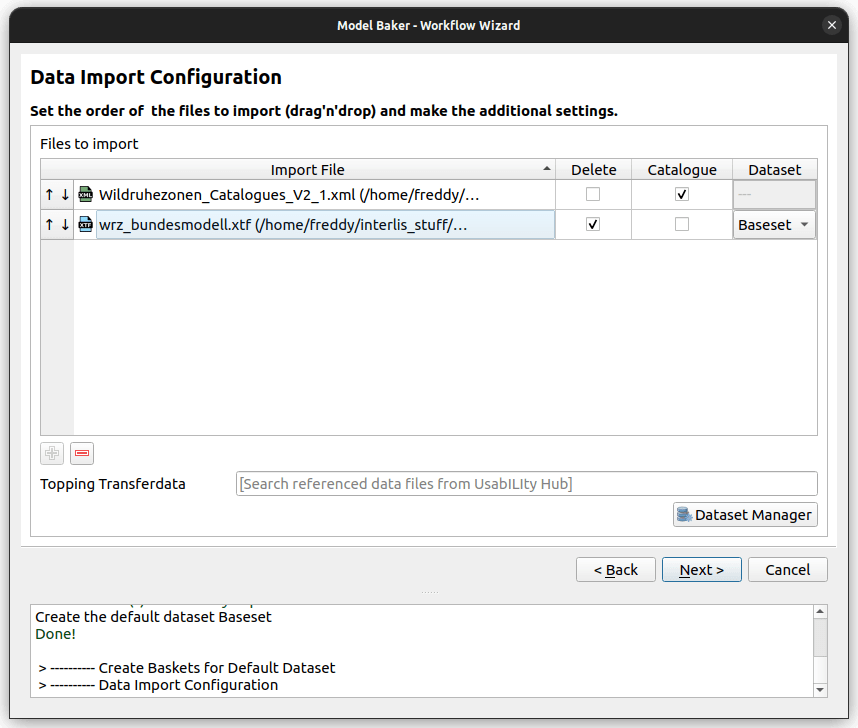
Task: Click the down arrow on the wrz_bundesmodell row
Action: 64,224
